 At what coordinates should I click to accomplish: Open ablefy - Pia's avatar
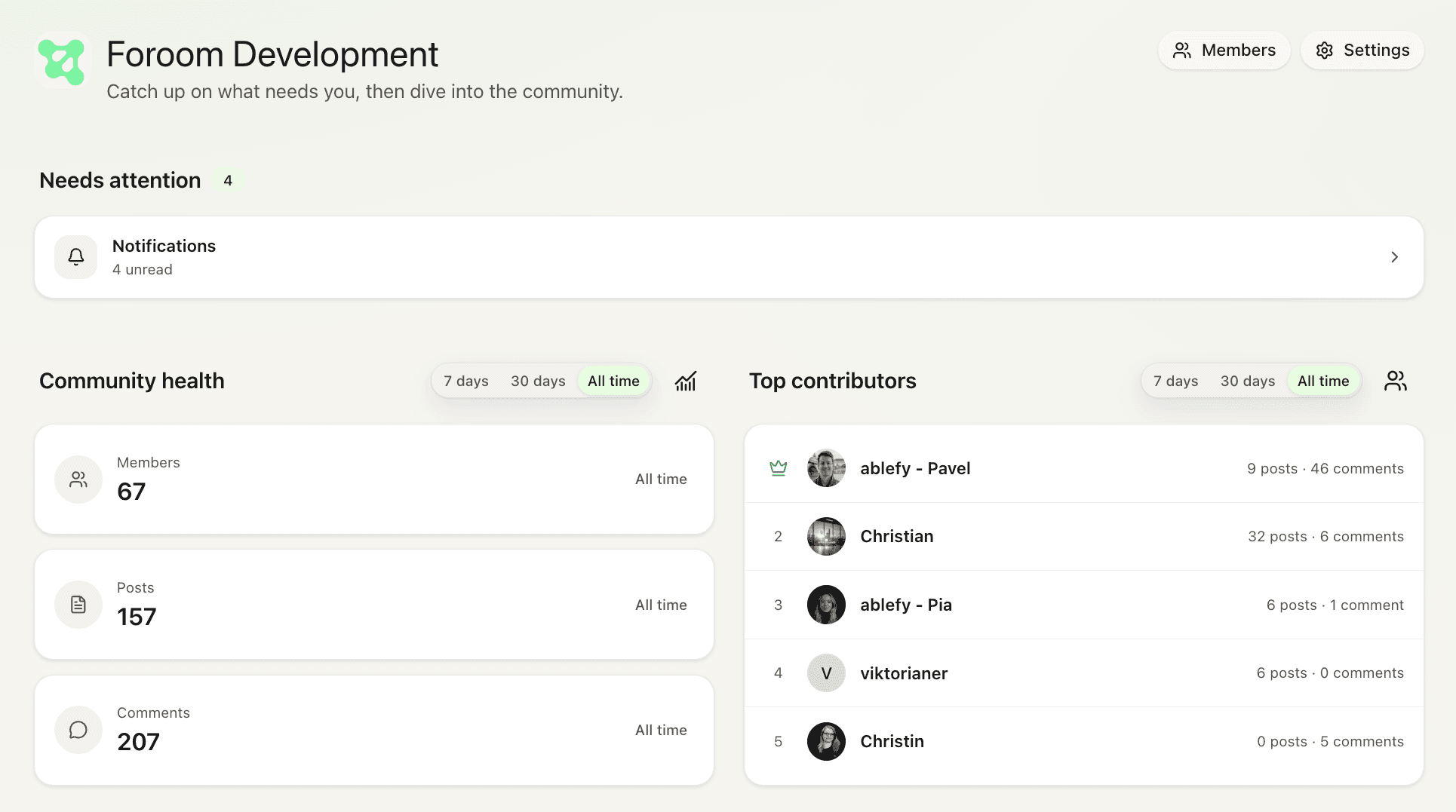point(826,605)
